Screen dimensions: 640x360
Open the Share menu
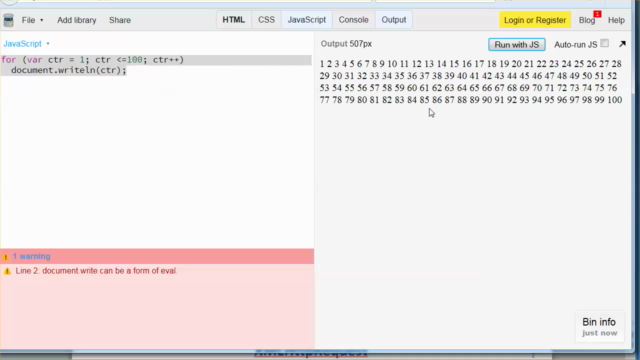click(x=120, y=20)
